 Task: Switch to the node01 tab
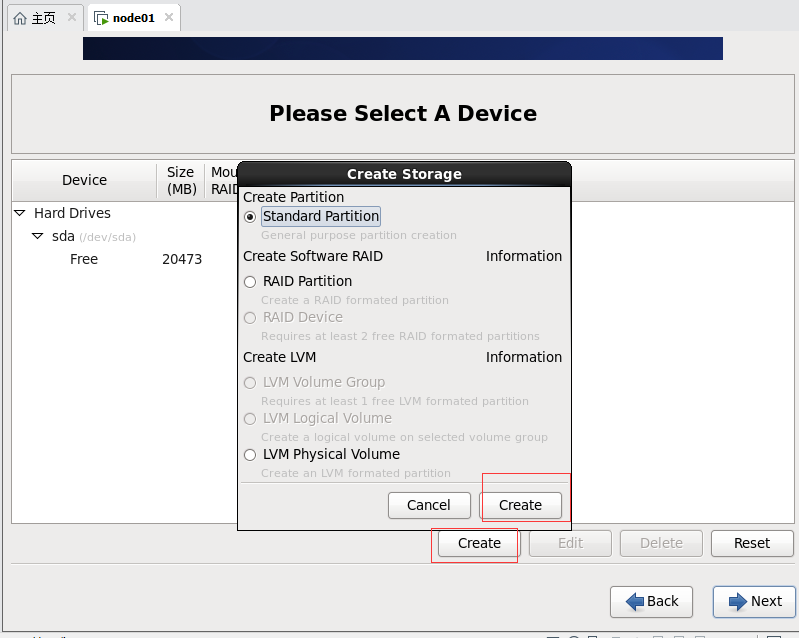click(x=134, y=18)
